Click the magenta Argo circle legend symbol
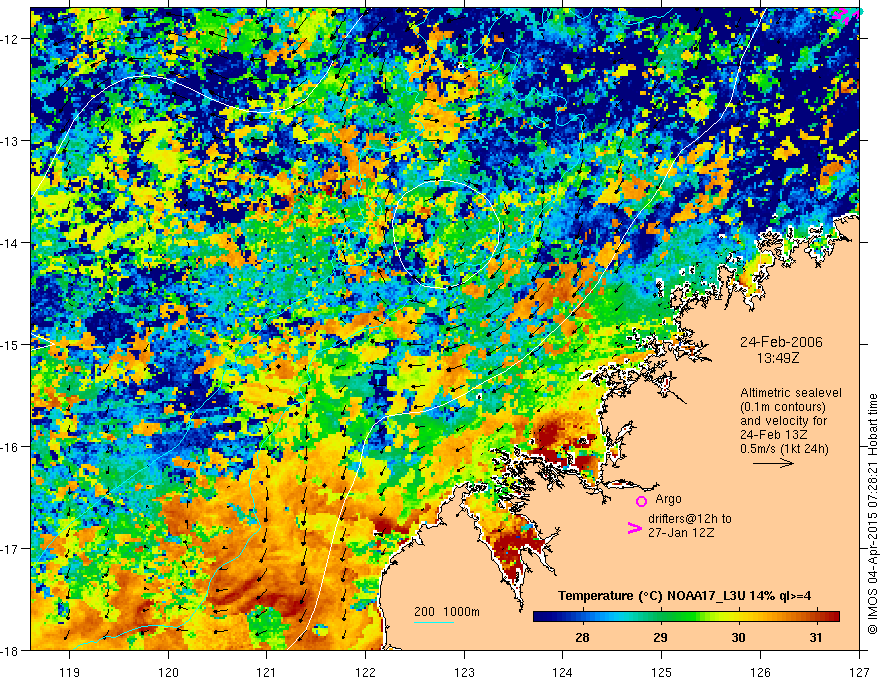Image resolution: width=880 pixels, height=680 pixels. [x=641, y=501]
